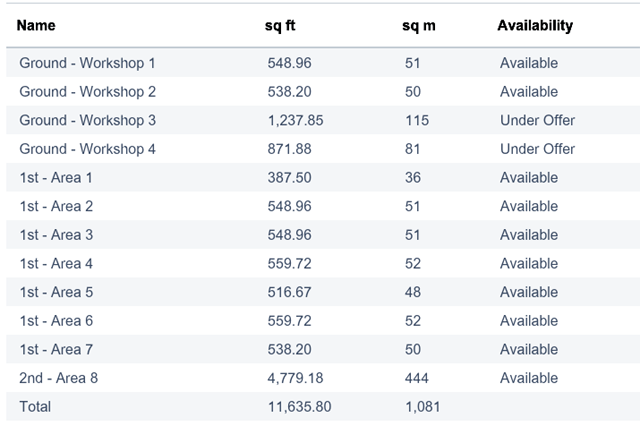Select the Ground - Workshop 2 name cell
This screenshot has height=426, width=640.
87,92
